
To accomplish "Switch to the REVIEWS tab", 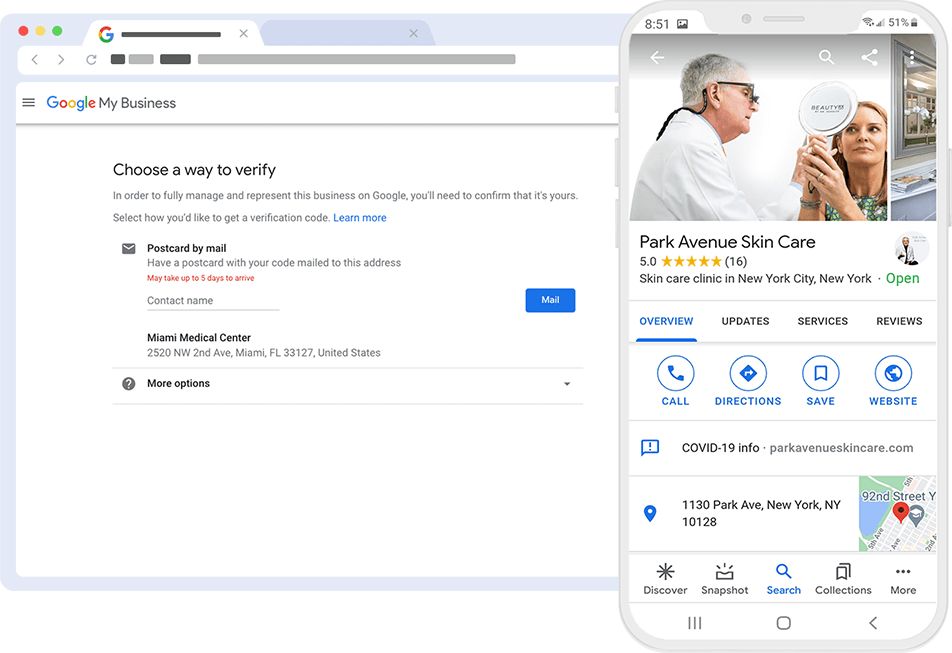I will (899, 321).
